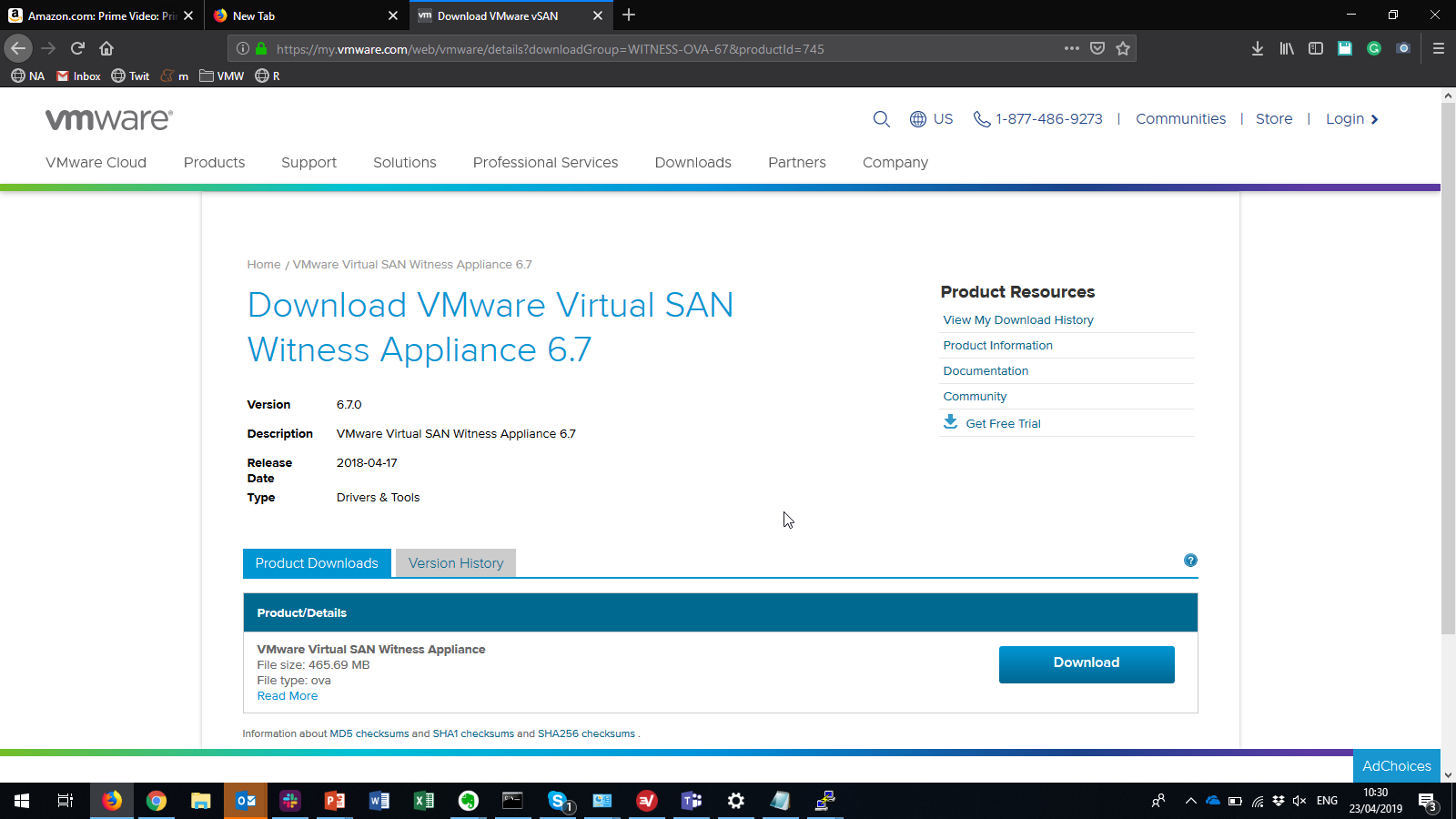The image size is (1456, 819).
Task: Open the Firefox downloads panel
Action: click(x=1258, y=48)
